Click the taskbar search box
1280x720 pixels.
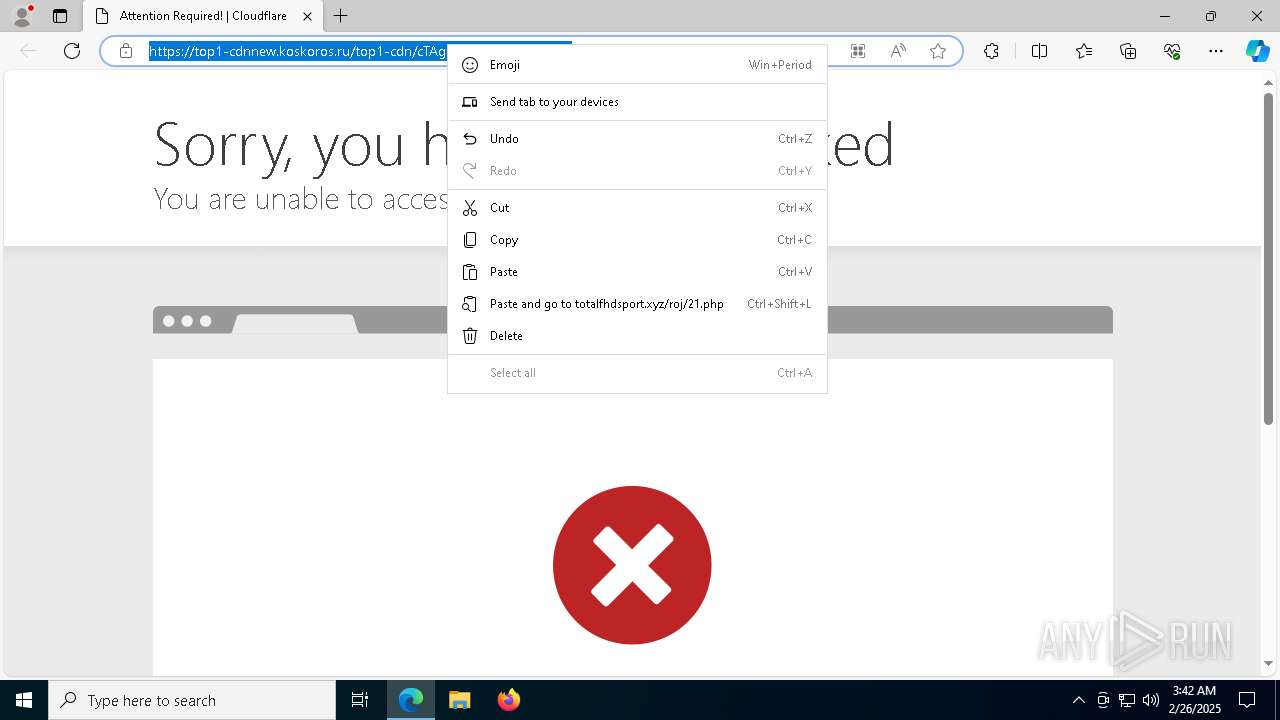pyautogui.click(x=192, y=700)
